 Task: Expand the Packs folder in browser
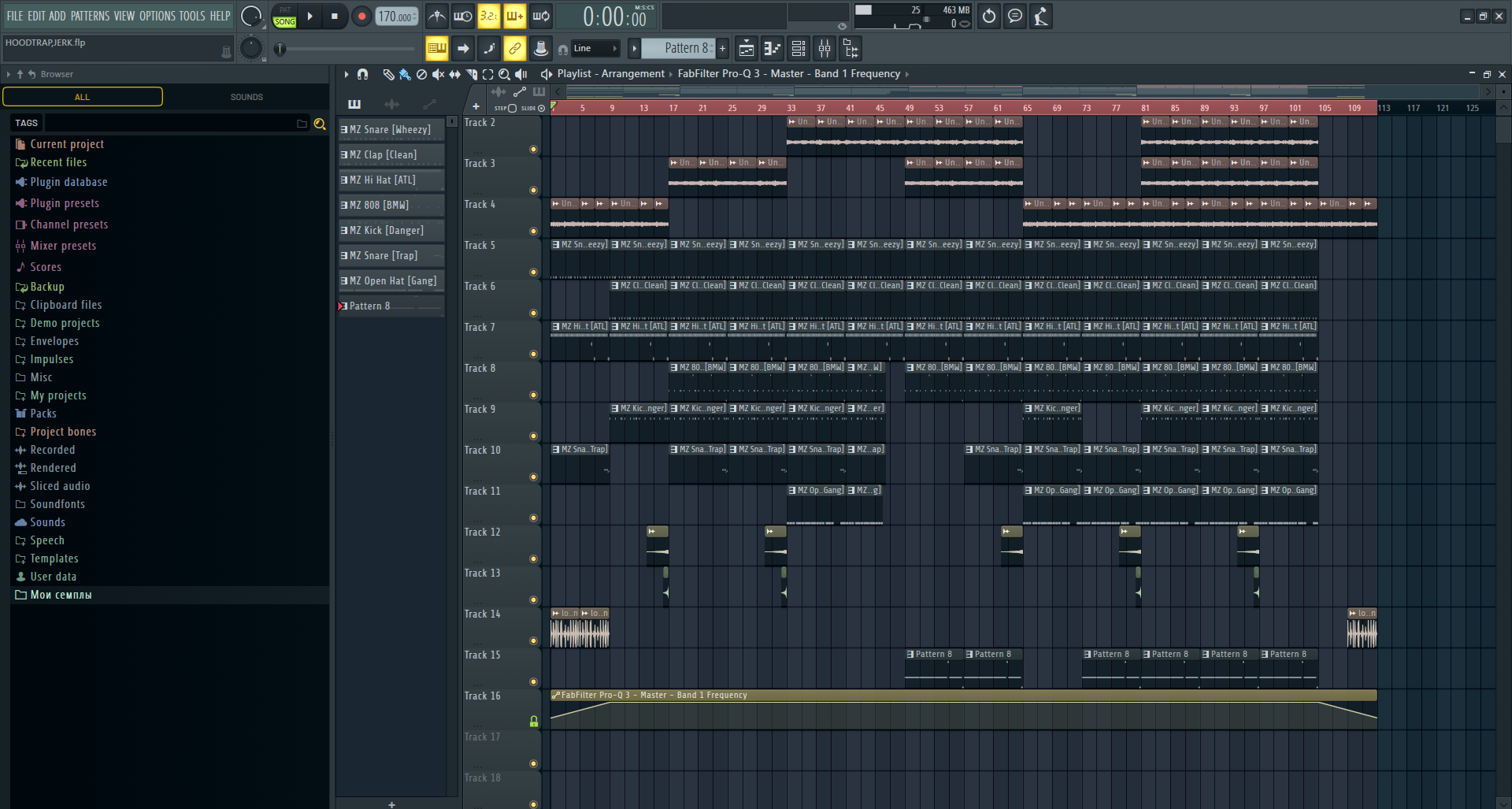(43, 414)
